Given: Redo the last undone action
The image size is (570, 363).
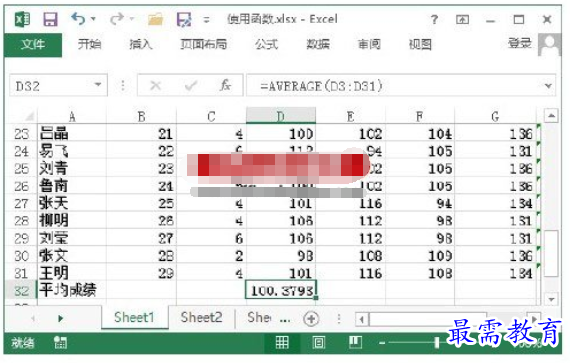Looking at the screenshot, I should click(x=117, y=19).
